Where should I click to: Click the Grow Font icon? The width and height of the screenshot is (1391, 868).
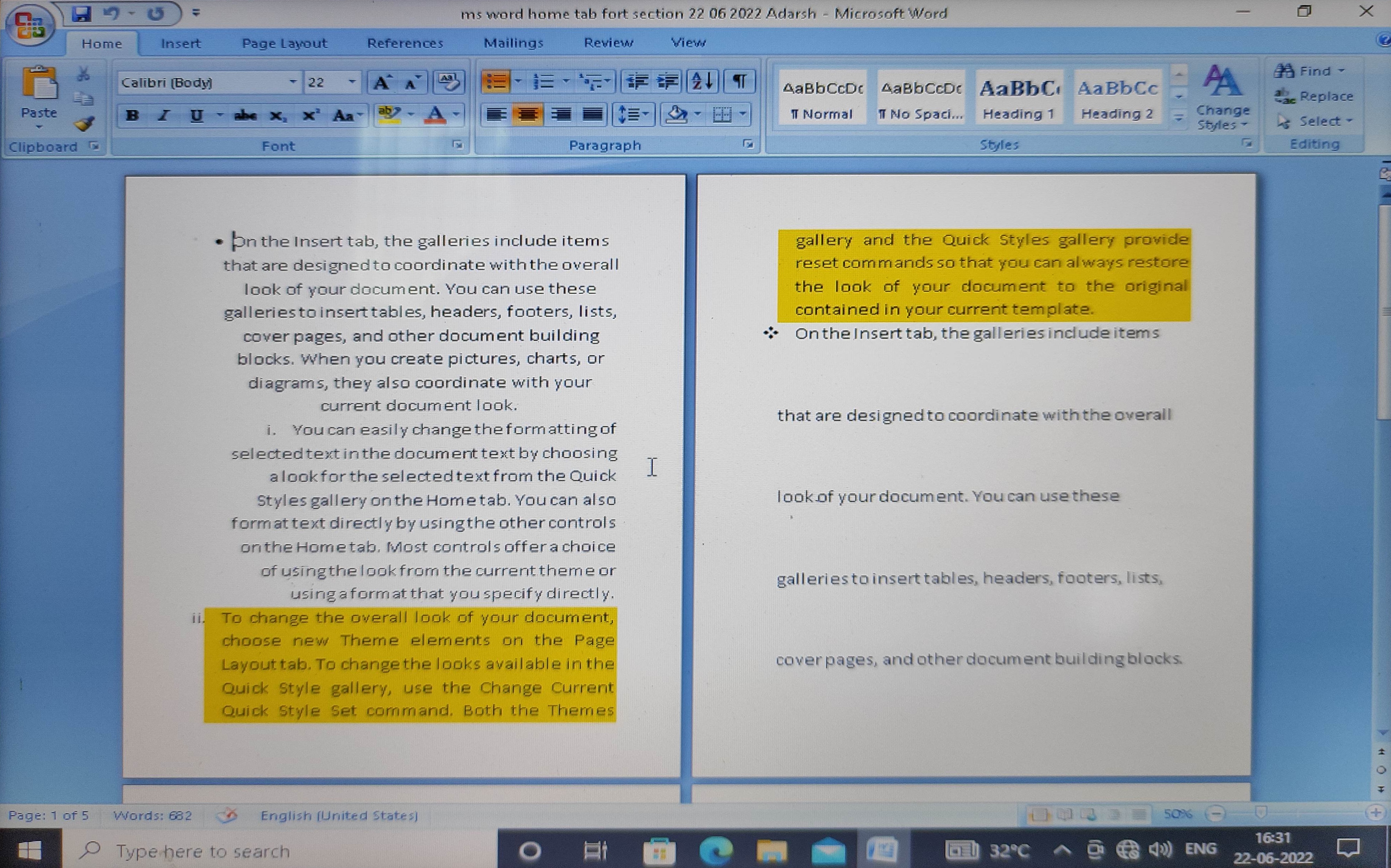(x=382, y=83)
